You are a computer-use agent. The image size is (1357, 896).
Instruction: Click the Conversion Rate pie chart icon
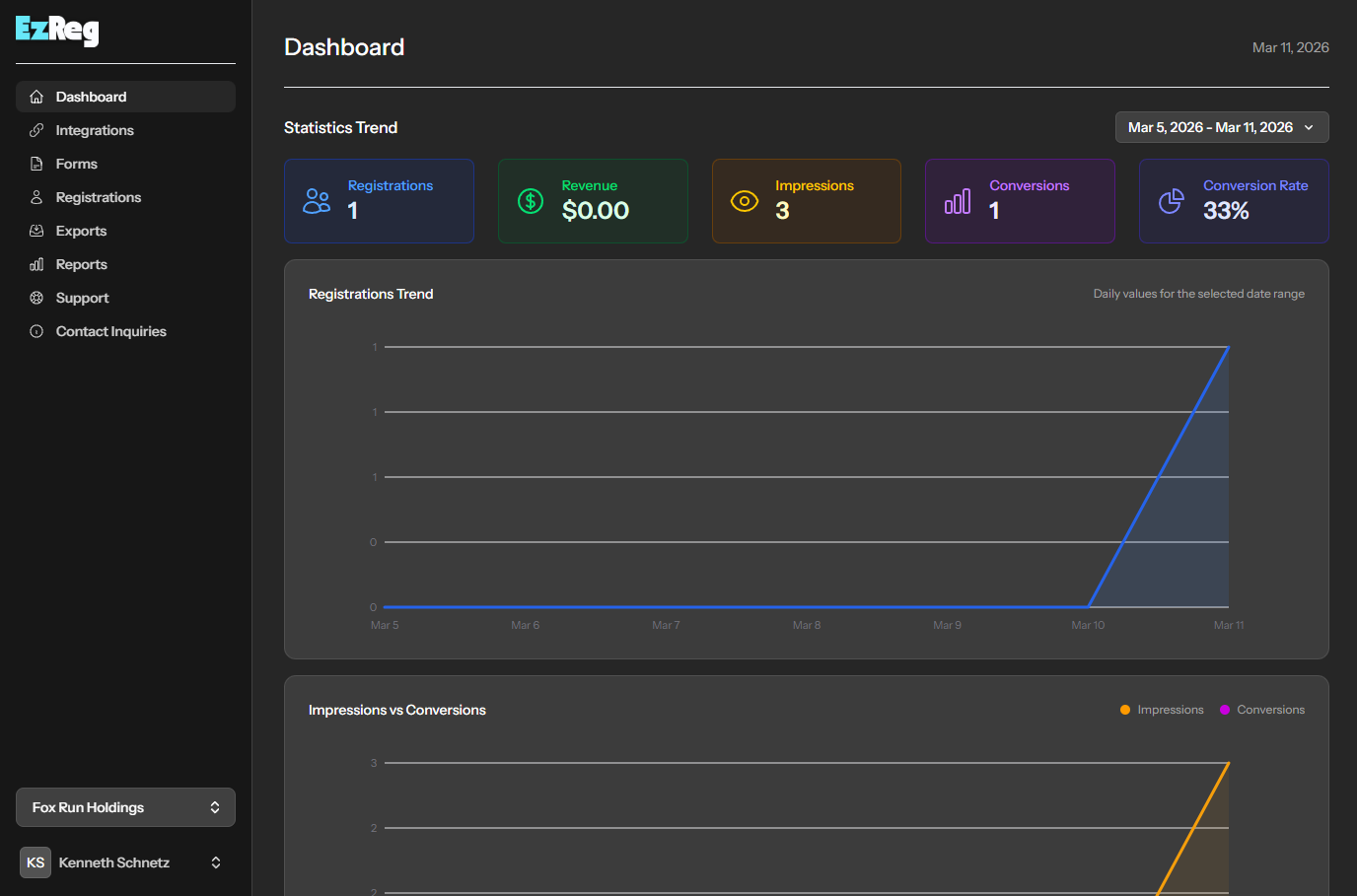1172,201
